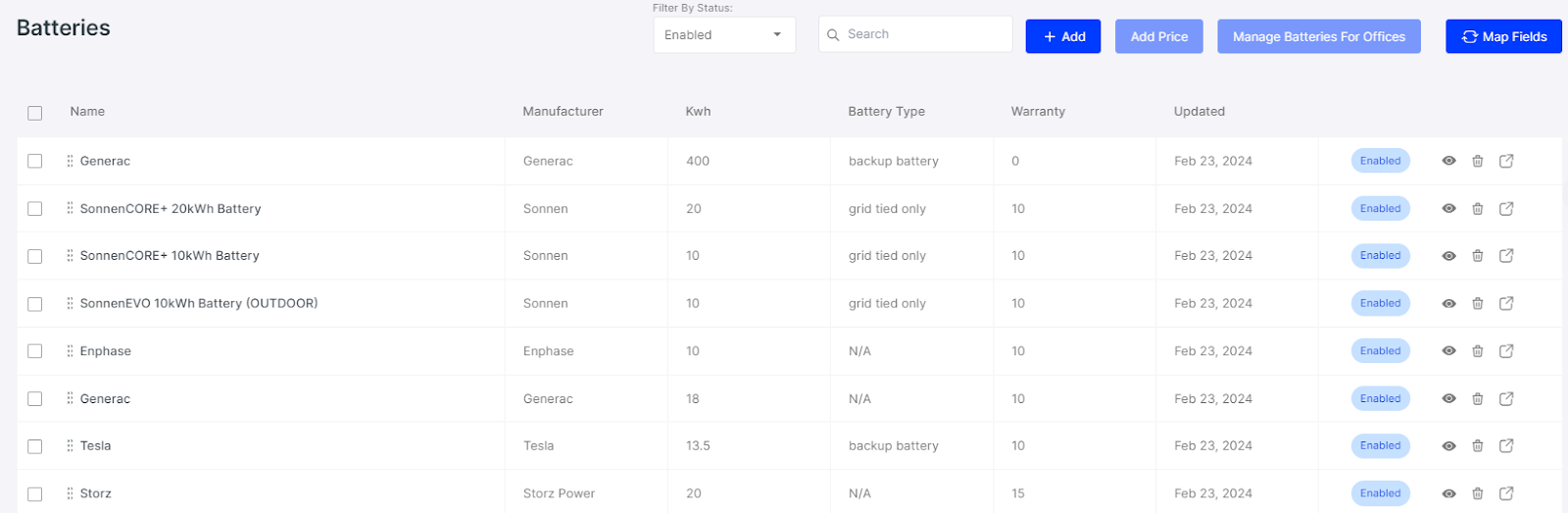
Task: Toggle the eye icon in Enphase row
Action: click(1448, 351)
